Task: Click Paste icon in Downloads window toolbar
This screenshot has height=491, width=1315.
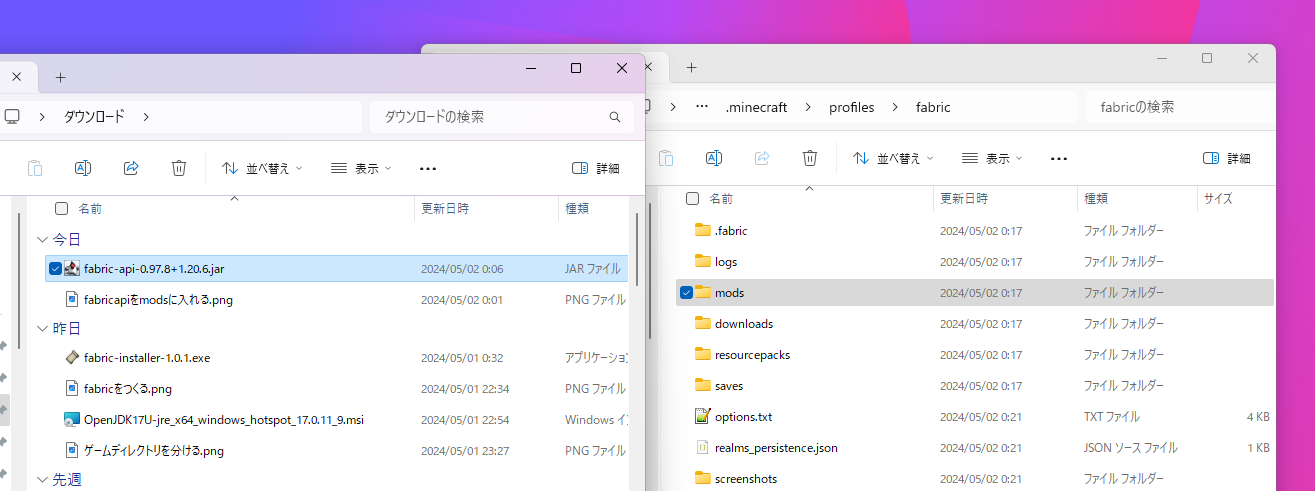Action: 35,168
